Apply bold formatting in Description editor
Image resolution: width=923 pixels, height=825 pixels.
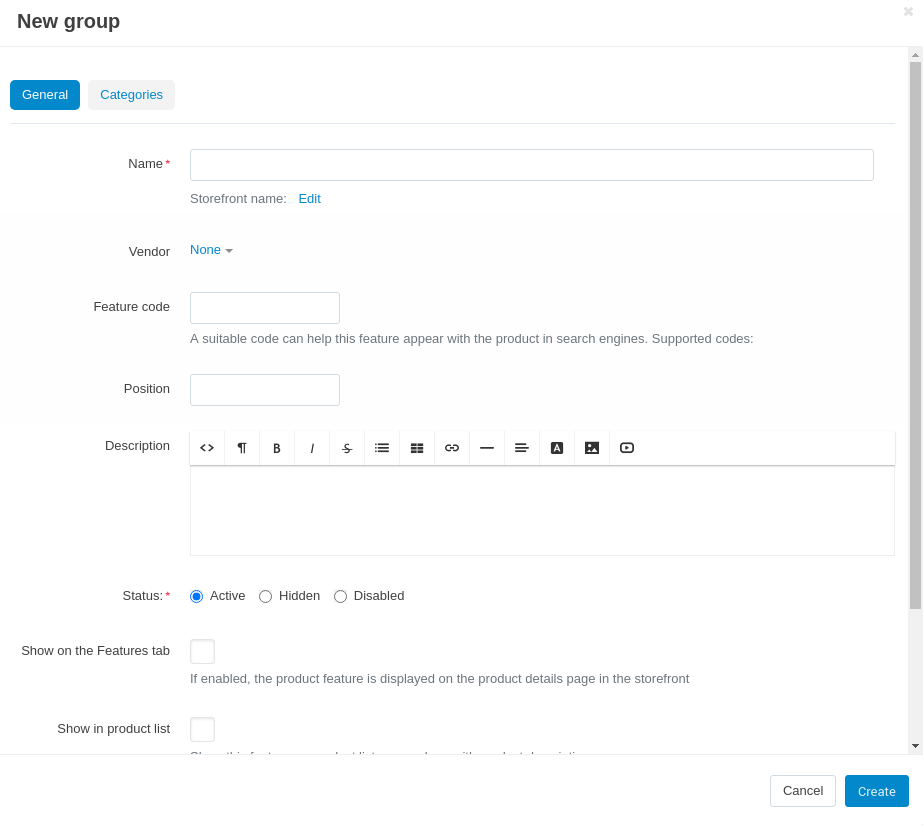(x=277, y=448)
